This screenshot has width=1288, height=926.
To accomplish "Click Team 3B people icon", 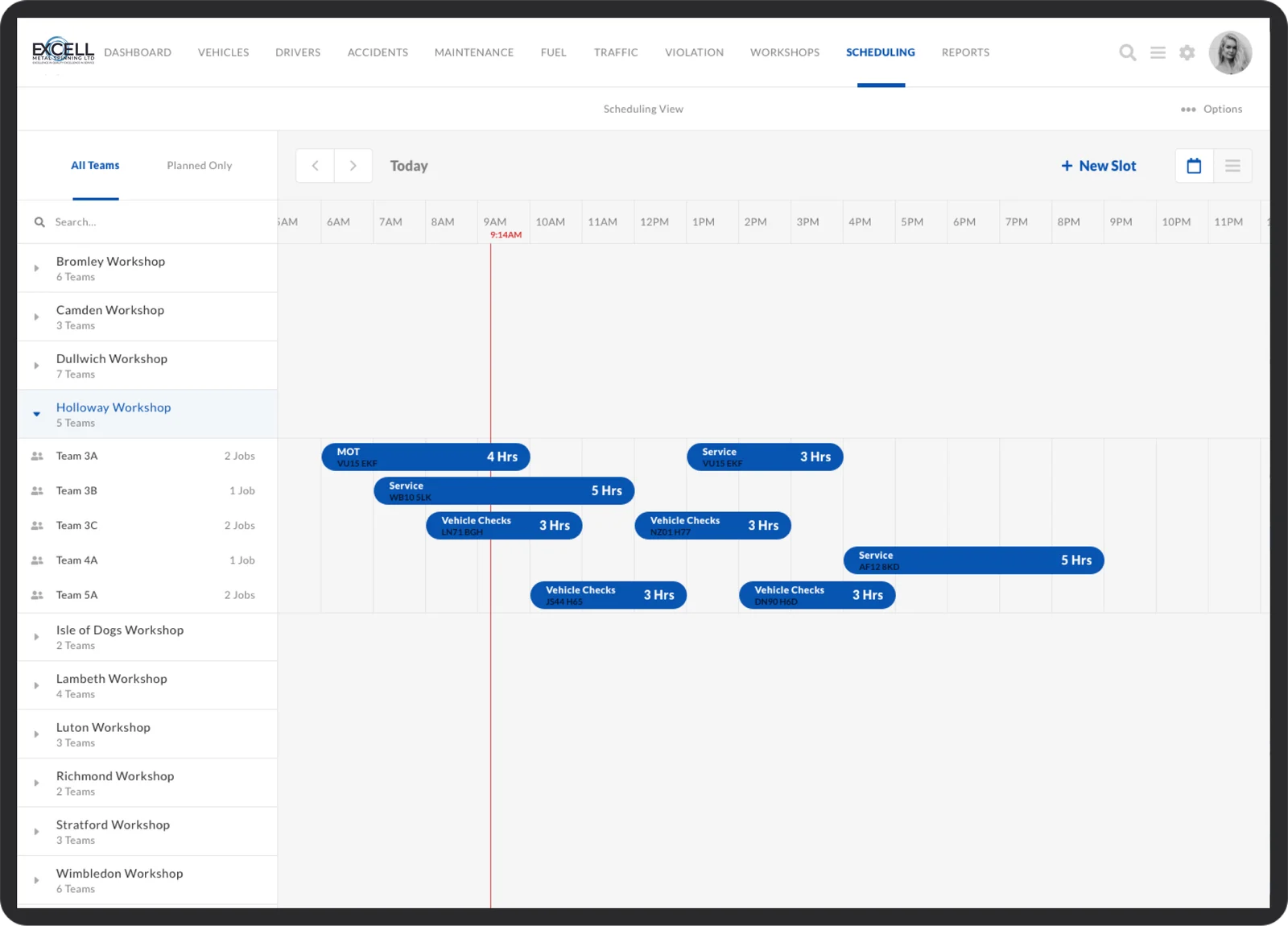I will pyautogui.click(x=37, y=491).
